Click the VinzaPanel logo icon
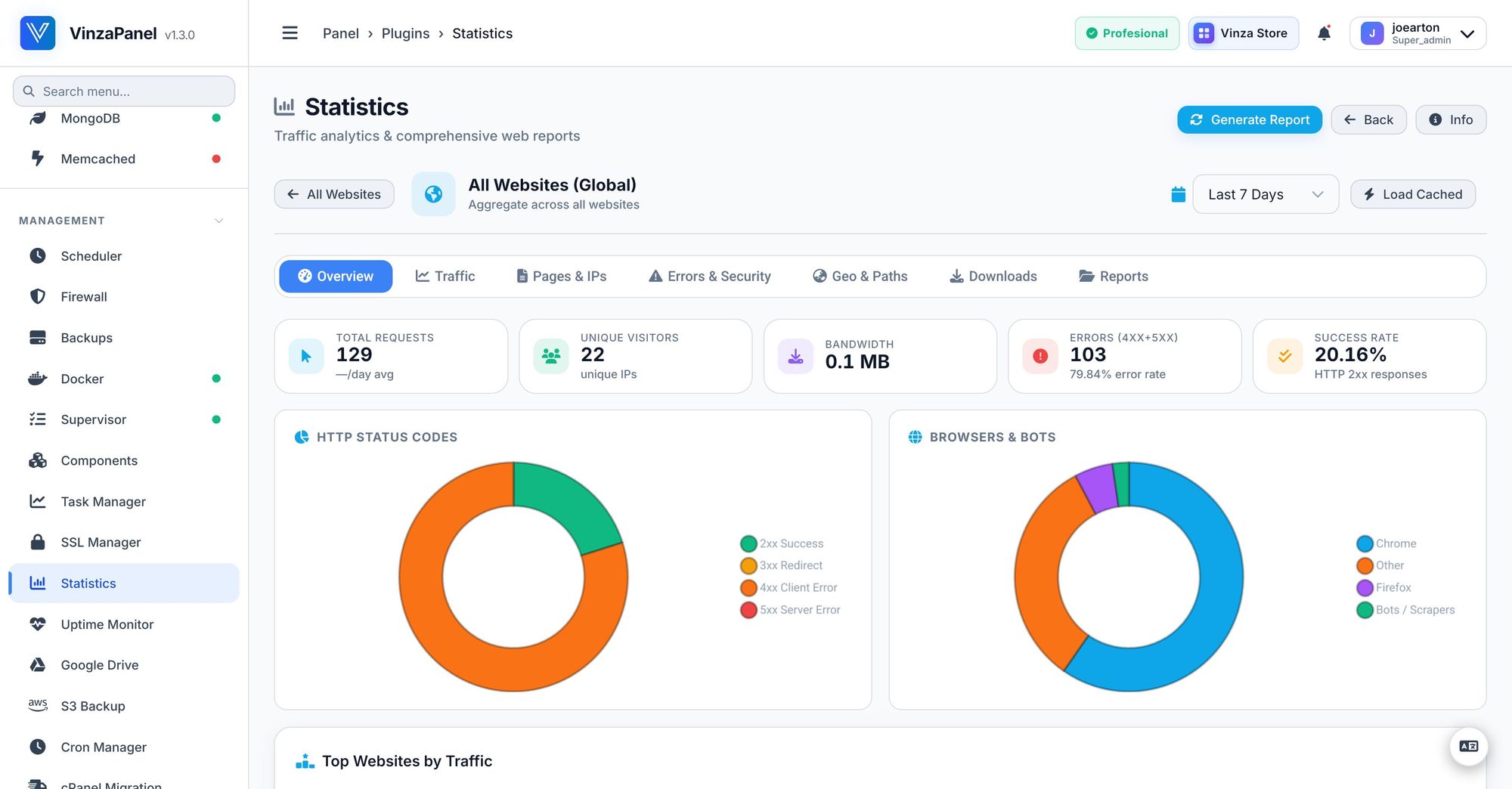1512x789 pixels. 38,33
